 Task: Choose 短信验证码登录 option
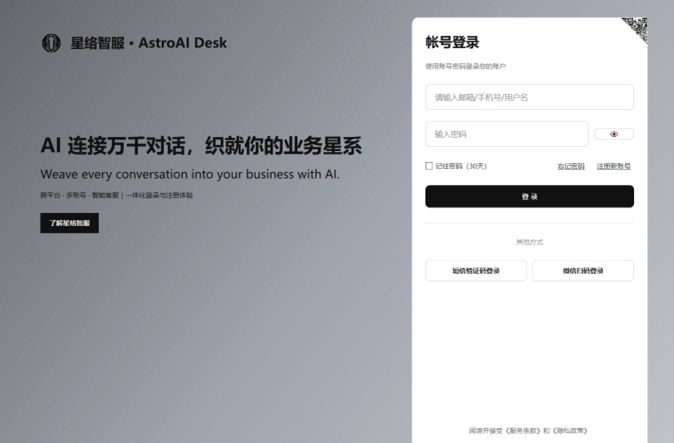476,271
